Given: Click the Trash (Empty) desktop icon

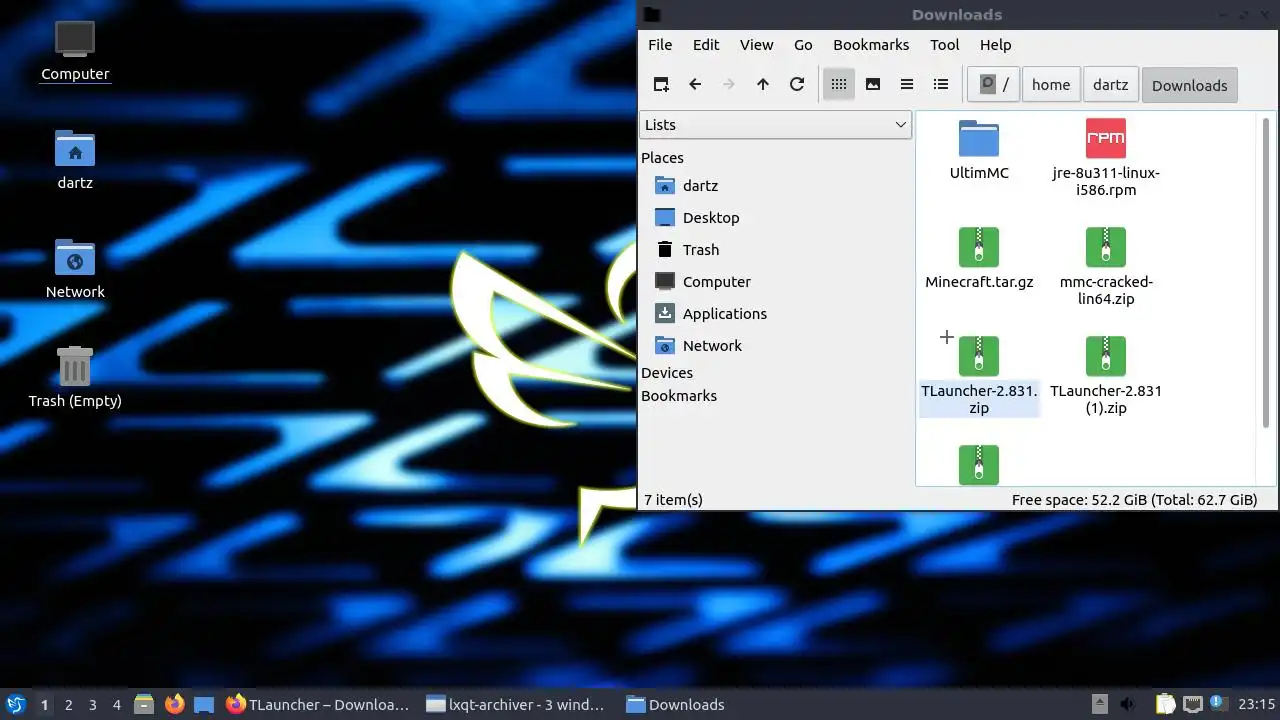Looking at the screenshot, I should pos(75,377).
